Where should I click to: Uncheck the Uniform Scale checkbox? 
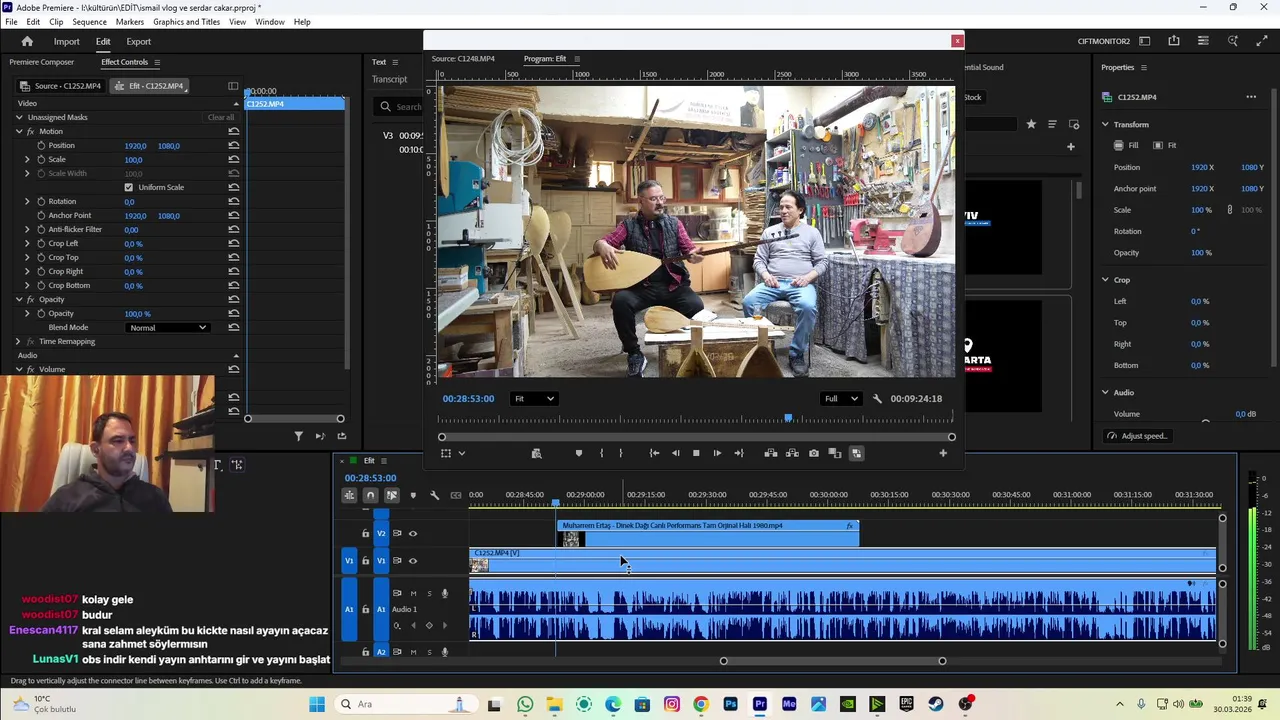click(x=128, y=188)
